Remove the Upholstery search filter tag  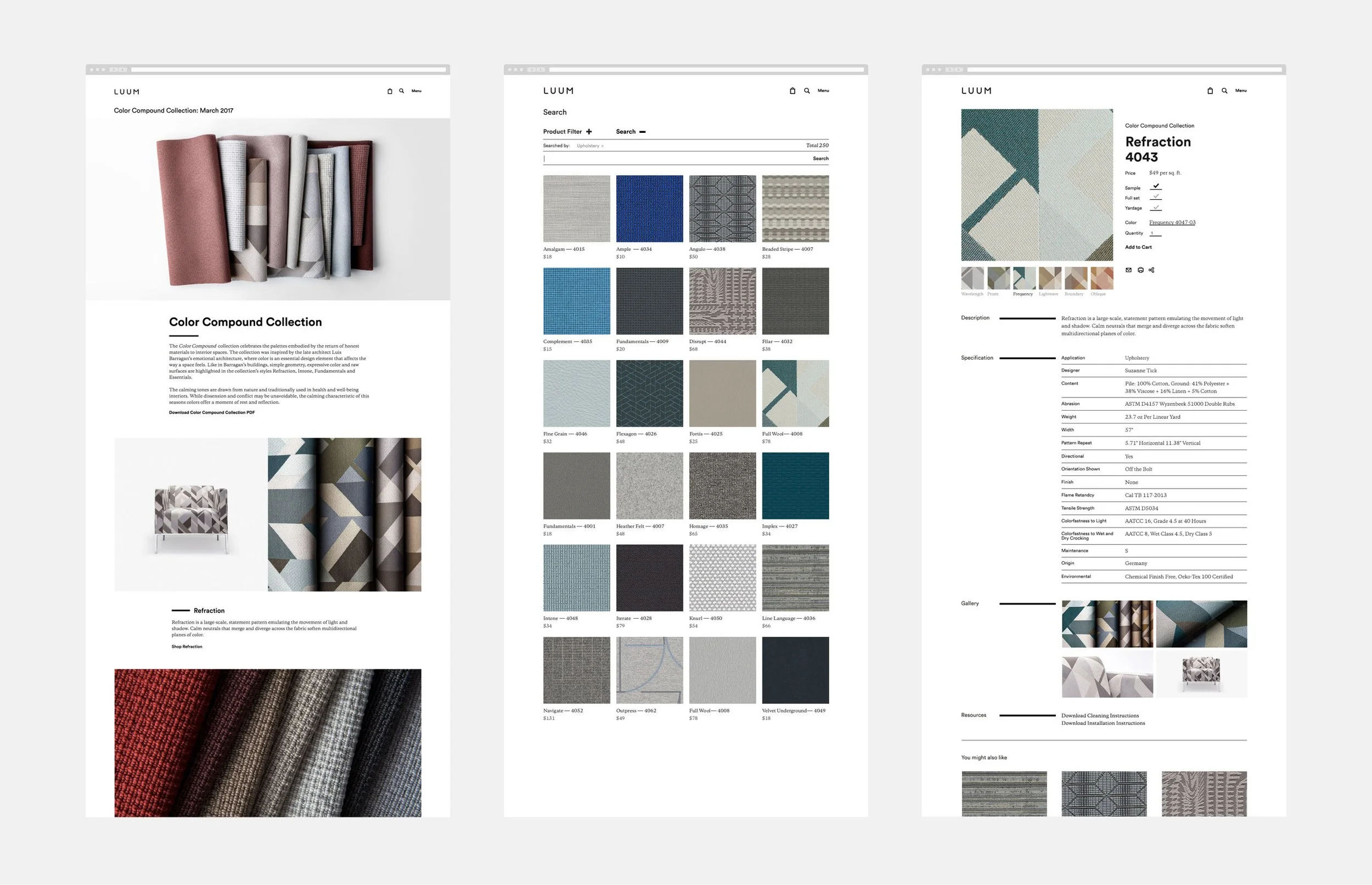(x=603, y=147)
